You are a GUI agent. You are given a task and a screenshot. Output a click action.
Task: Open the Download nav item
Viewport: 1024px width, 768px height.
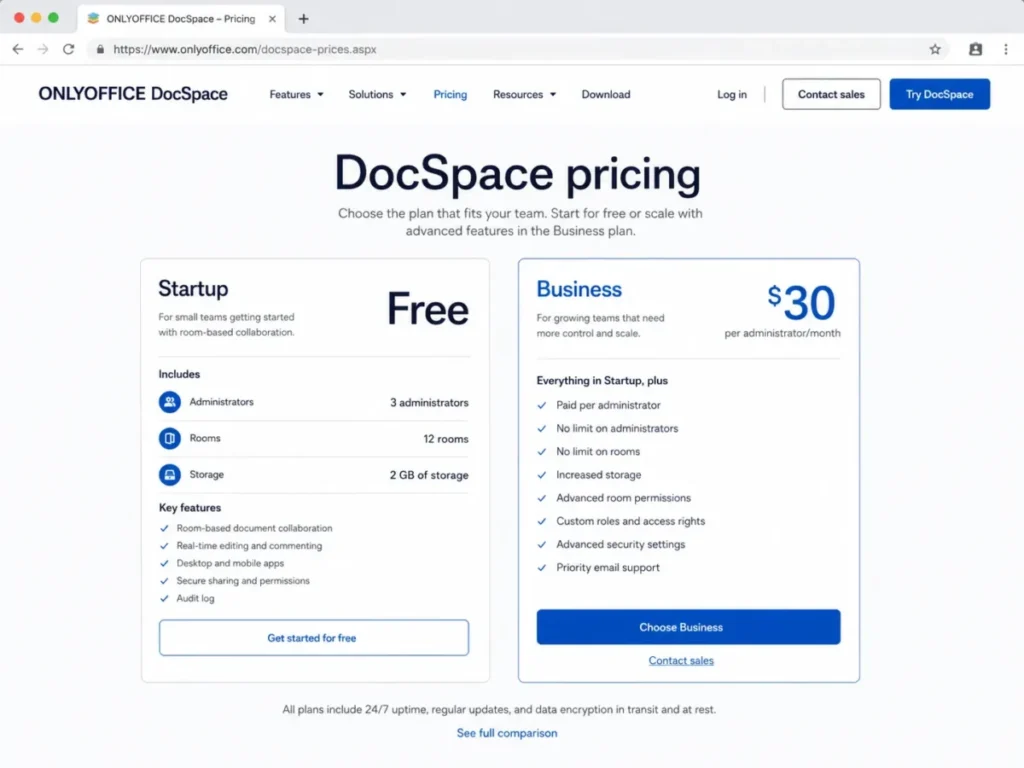coord(606,94)
